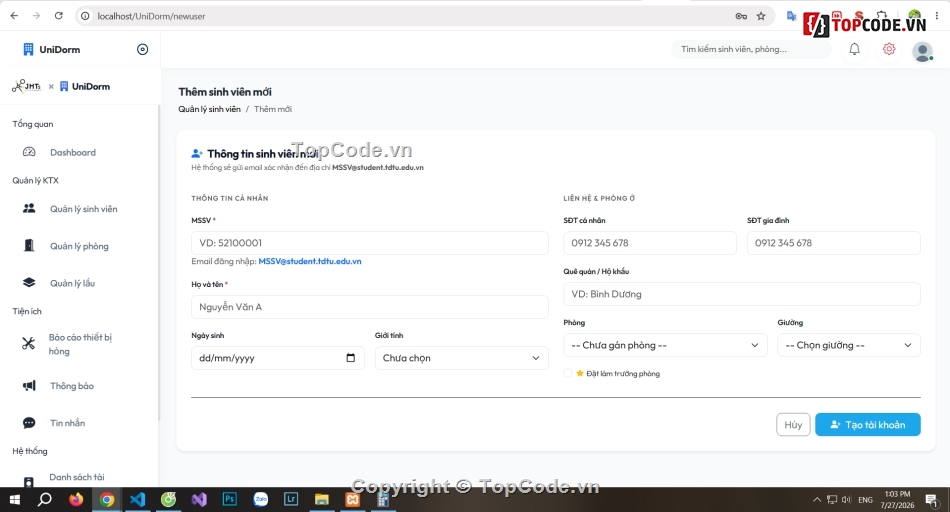
Task: Open the Phòng Chưa gán phòng dropdown
Action: pos(665,345)
